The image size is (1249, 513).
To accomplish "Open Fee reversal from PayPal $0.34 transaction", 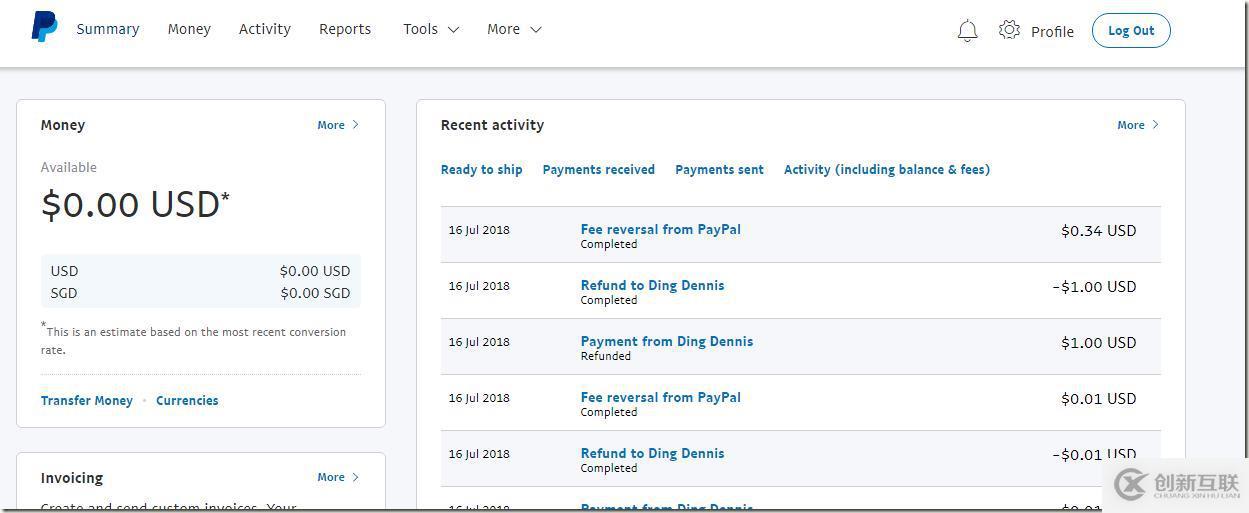I will (661, 229).
